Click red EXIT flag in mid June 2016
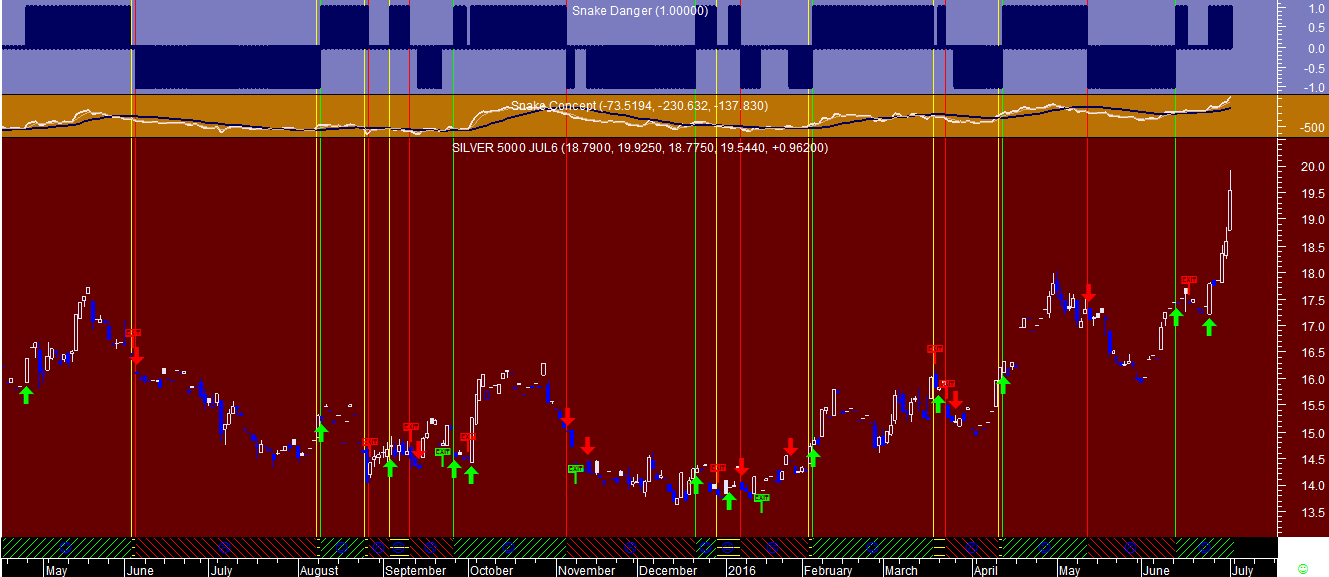The image size is (1329, 577). click(x=1188, y=280)
